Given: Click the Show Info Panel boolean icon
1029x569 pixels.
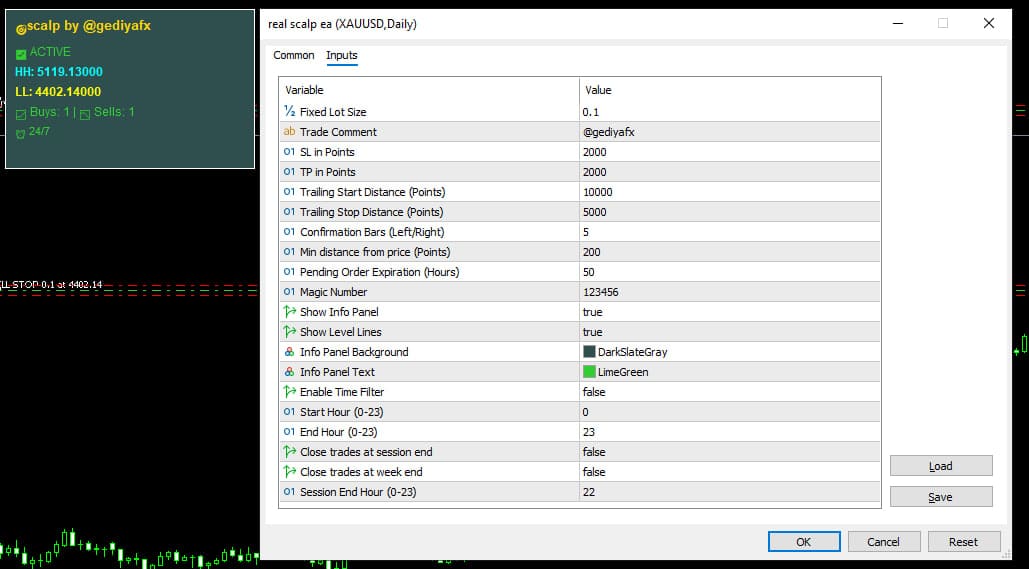Looking at the screenshot, I should (289, 312).
